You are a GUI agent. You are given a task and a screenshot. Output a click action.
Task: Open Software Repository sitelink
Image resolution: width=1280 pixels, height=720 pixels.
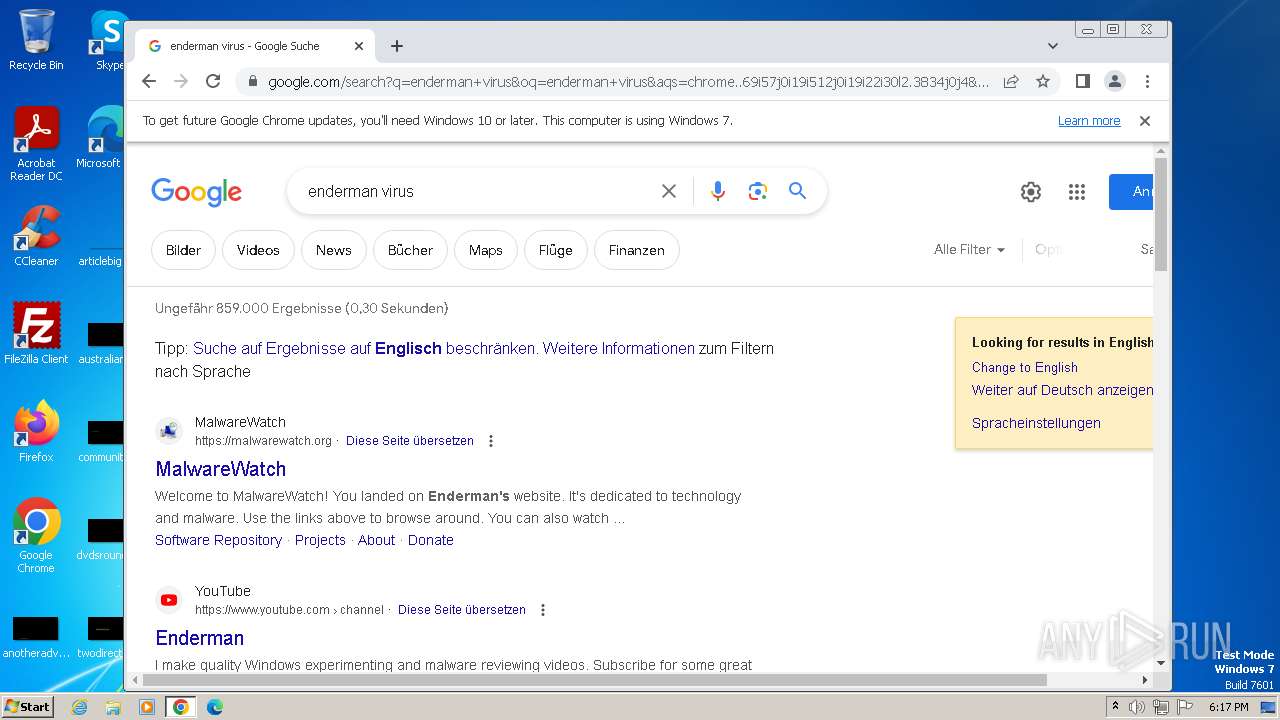(x=218, y=540)
